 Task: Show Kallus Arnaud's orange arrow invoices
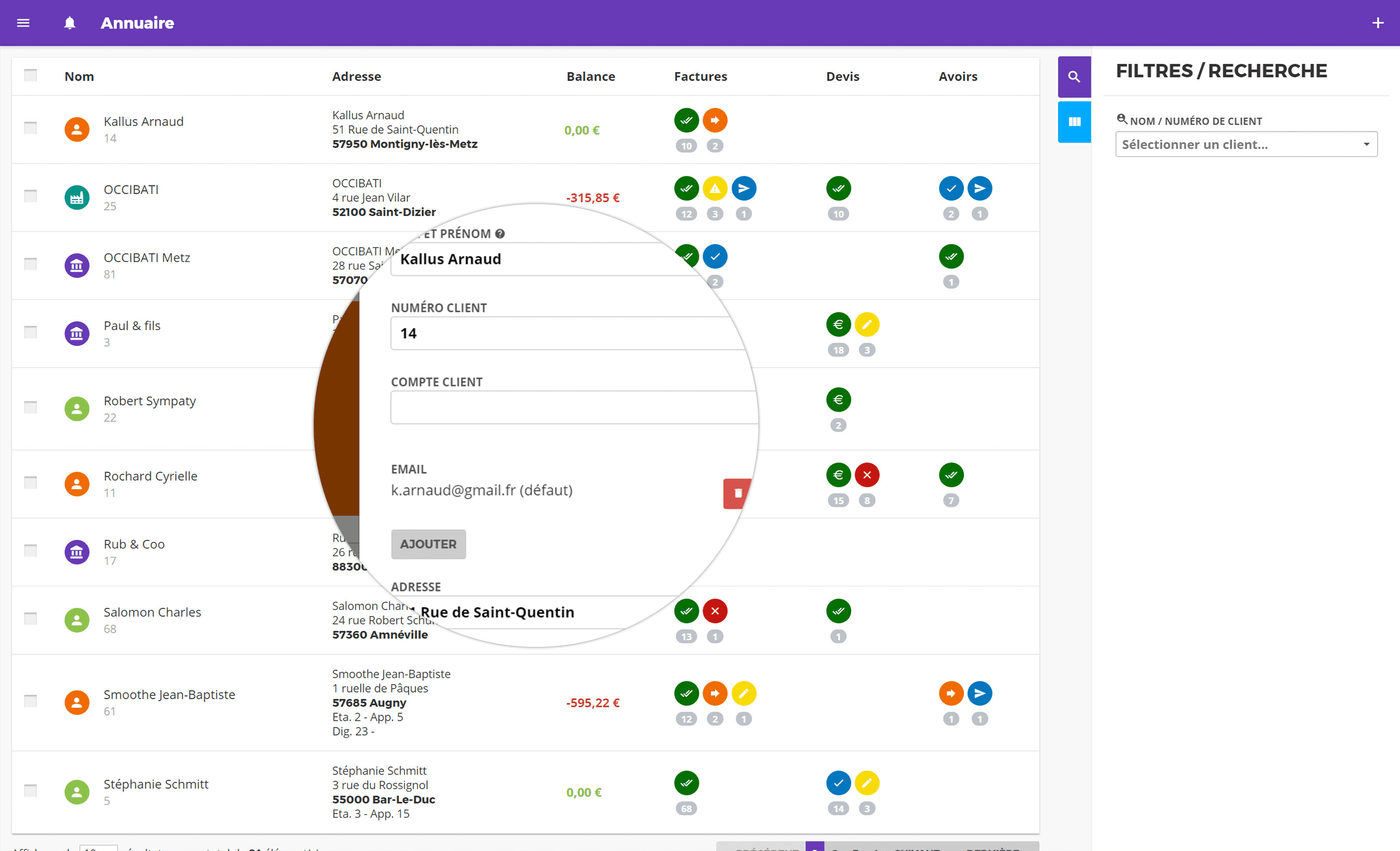[x=715, y=120]
